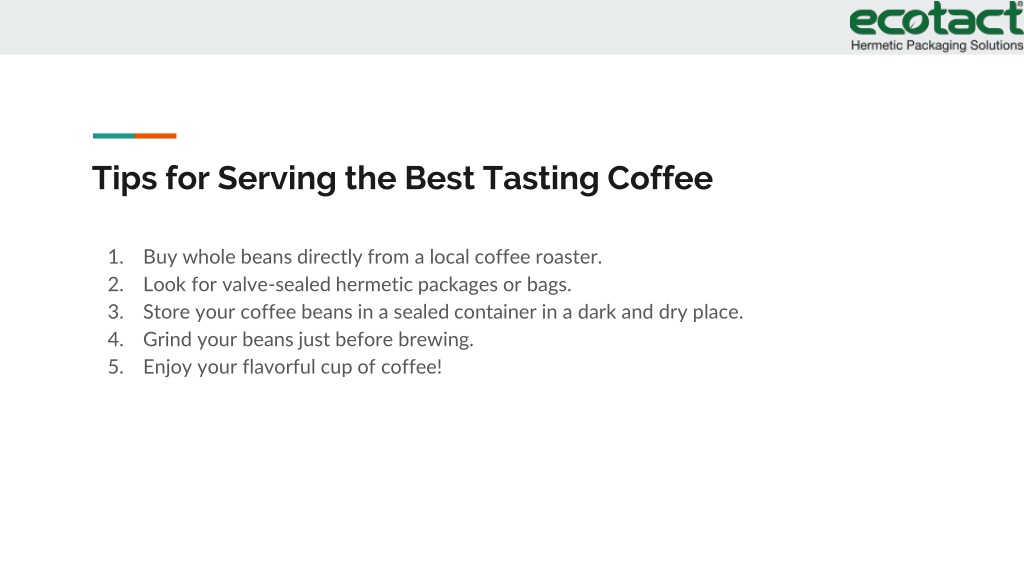
Task: Click the words local coffee roaster
Action: click(515, 257)
